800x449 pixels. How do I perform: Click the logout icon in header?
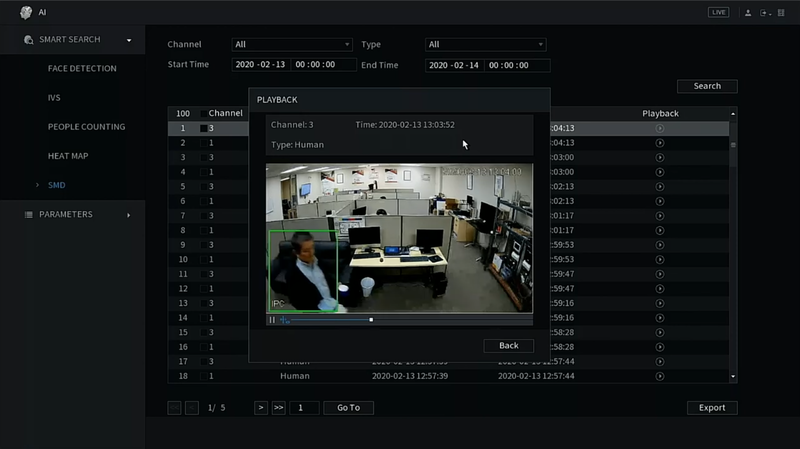tap(766, 12)
